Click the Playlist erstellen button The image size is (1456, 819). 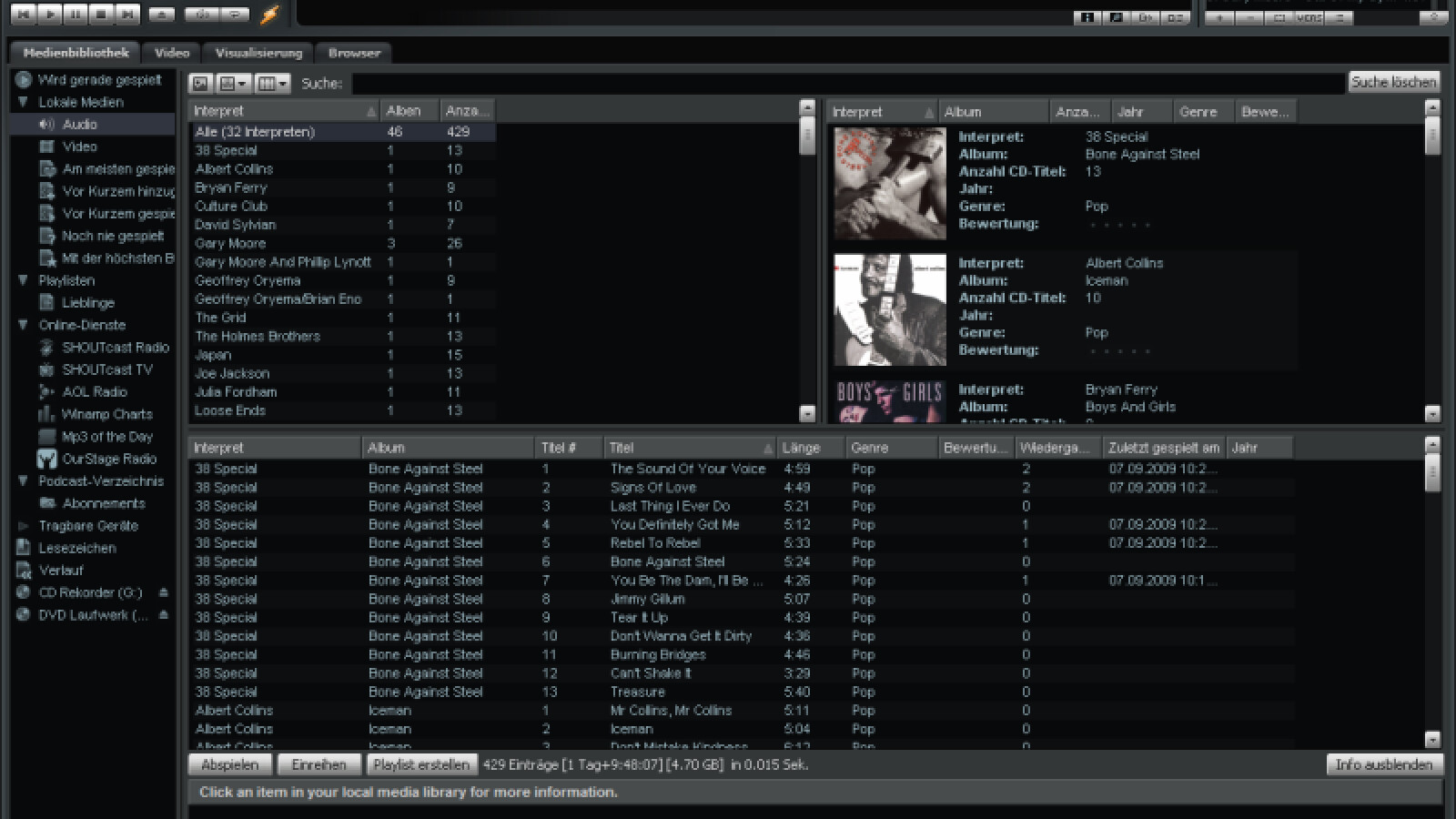coord(421,764)
